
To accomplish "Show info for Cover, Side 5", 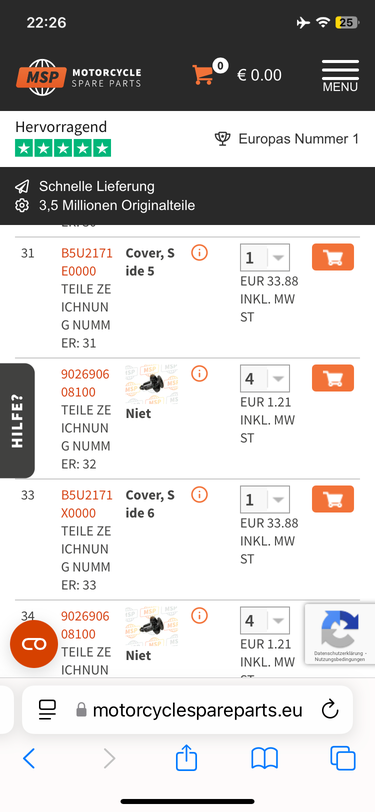I will [199, 253].
